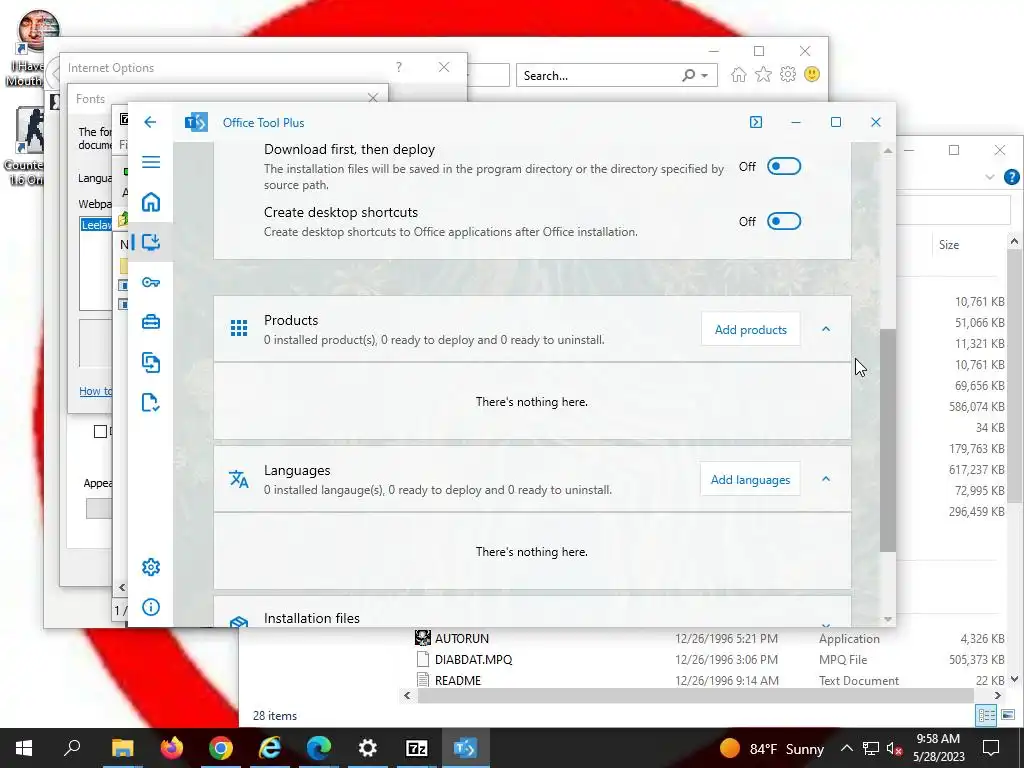Launch Microsoft Edge from taskbar
Viewport: 1024px width, 768px height.
pyautogui.click(x=319, y=748)
